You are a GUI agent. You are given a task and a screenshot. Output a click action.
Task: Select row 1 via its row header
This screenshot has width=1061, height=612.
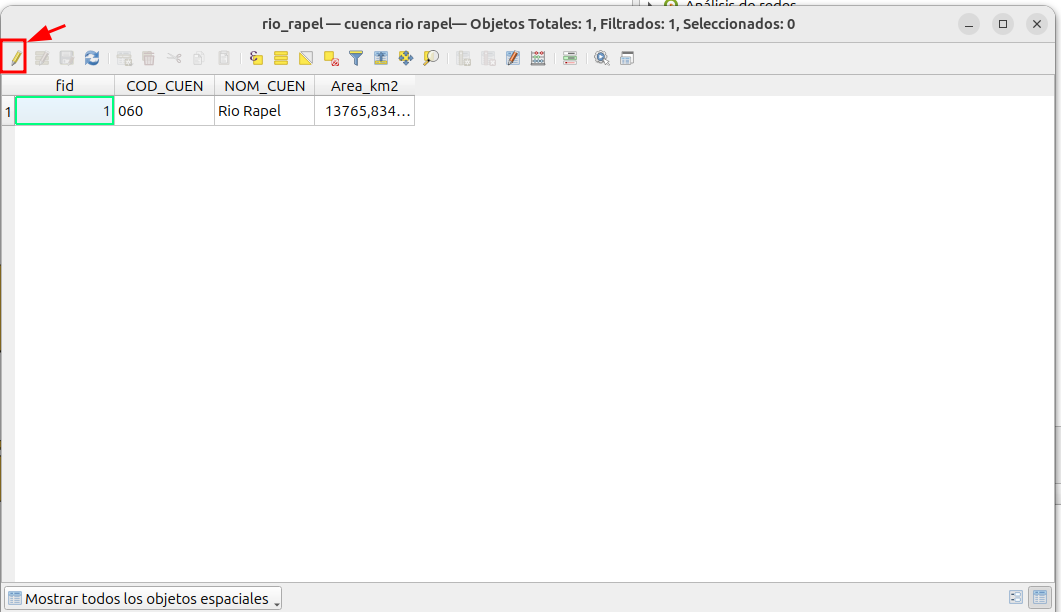tap(8, 111)
